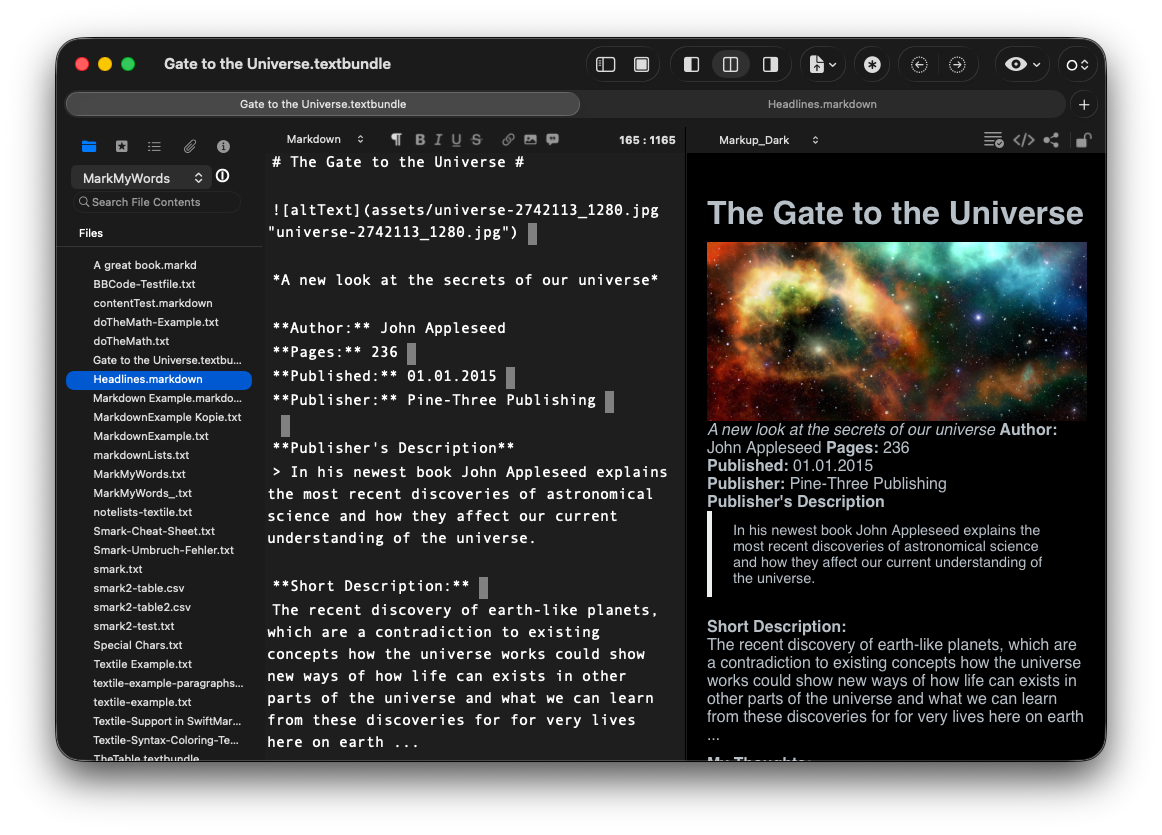Click the insert link icon

(508, 140)
